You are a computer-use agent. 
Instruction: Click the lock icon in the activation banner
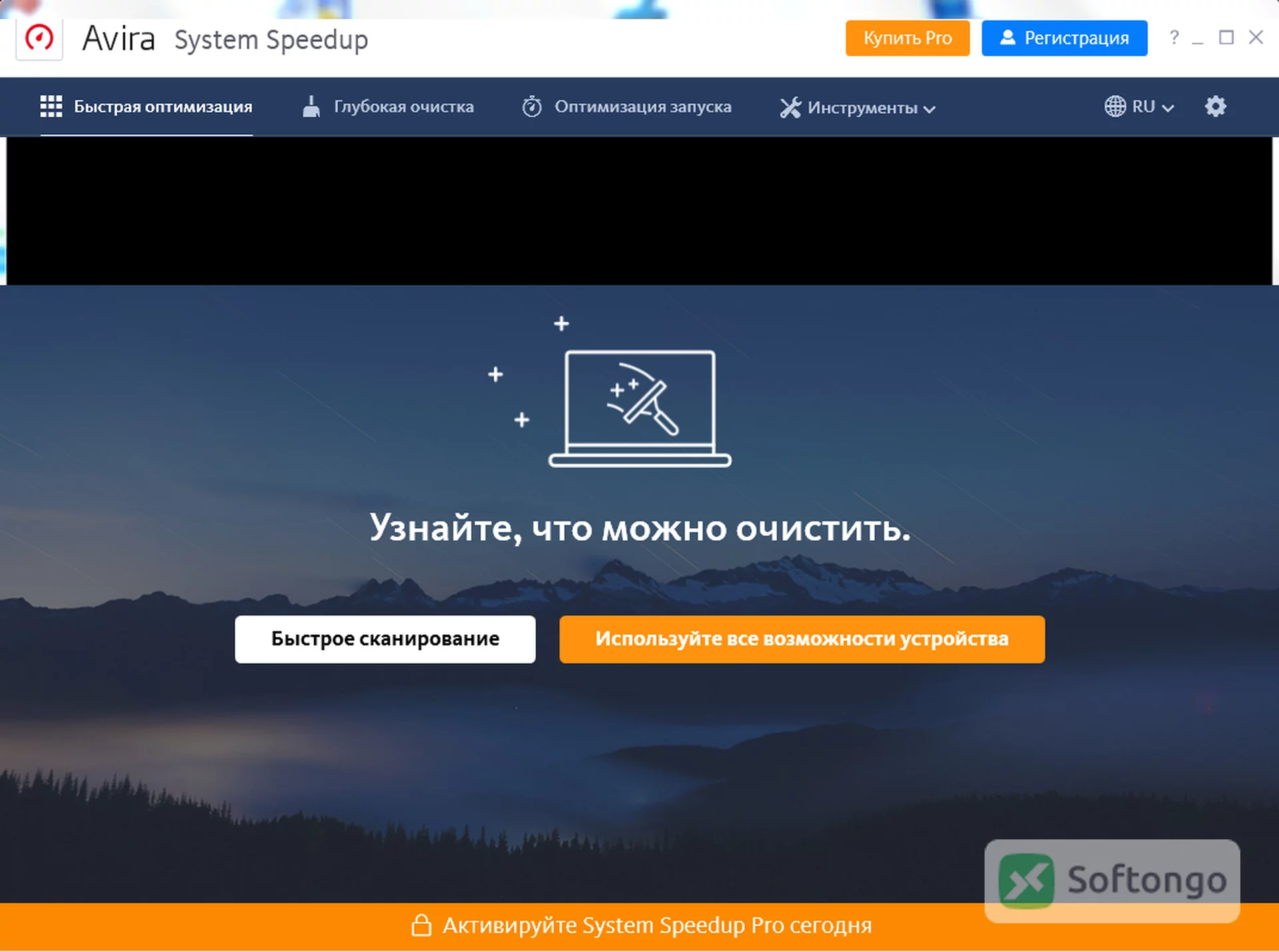(x=421, y=925)
